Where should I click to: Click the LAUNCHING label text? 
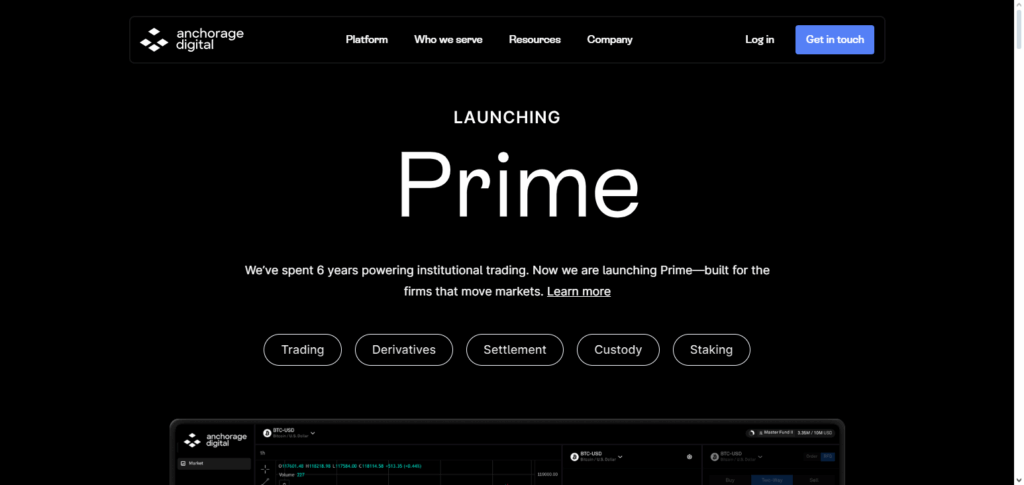507,117
